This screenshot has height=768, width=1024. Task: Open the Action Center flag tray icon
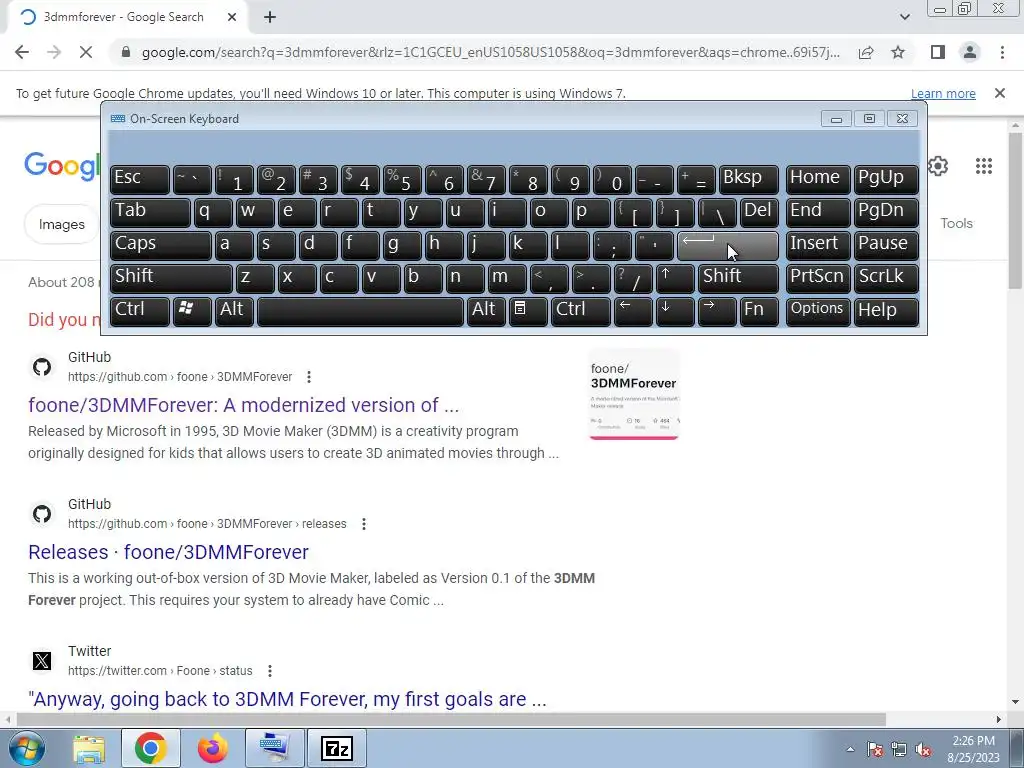coord(874,749)
